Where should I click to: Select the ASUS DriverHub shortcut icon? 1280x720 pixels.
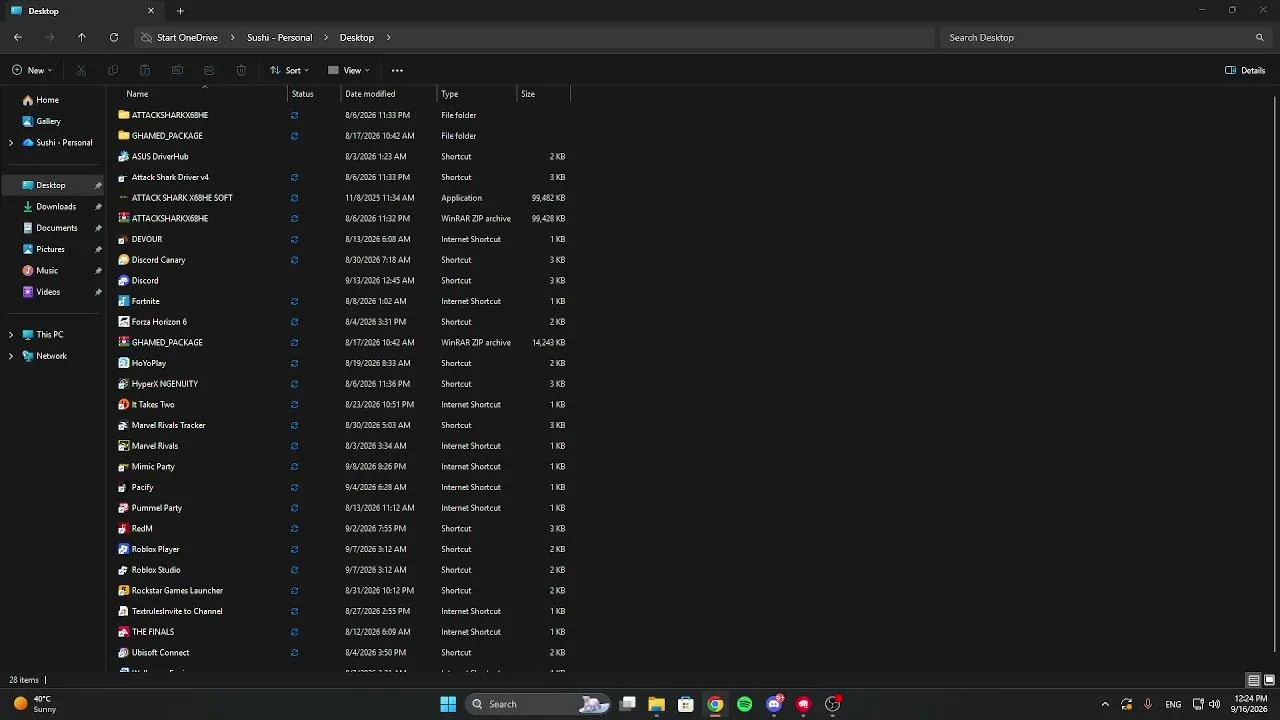124,156
